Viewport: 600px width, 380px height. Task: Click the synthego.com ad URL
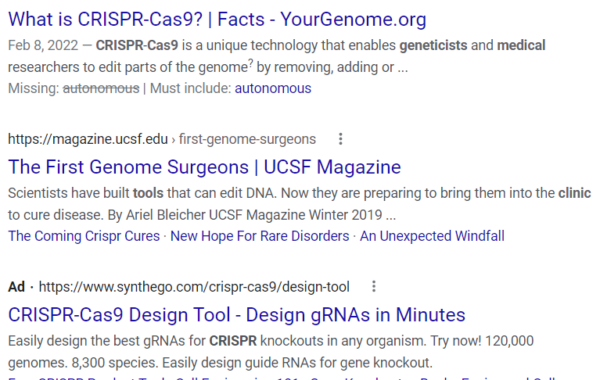(194, 287)
